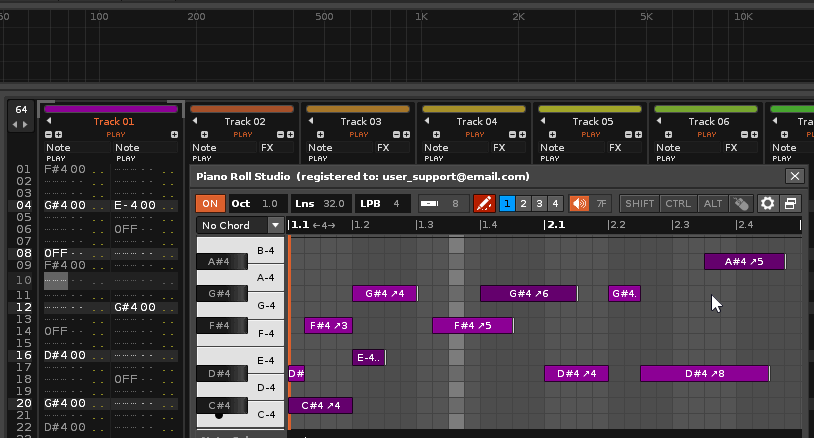The width and height of the screenshot is (814, 438).
Task: Add a note column to Track 02
Action: pyautogui.click(x=204, y=134)
